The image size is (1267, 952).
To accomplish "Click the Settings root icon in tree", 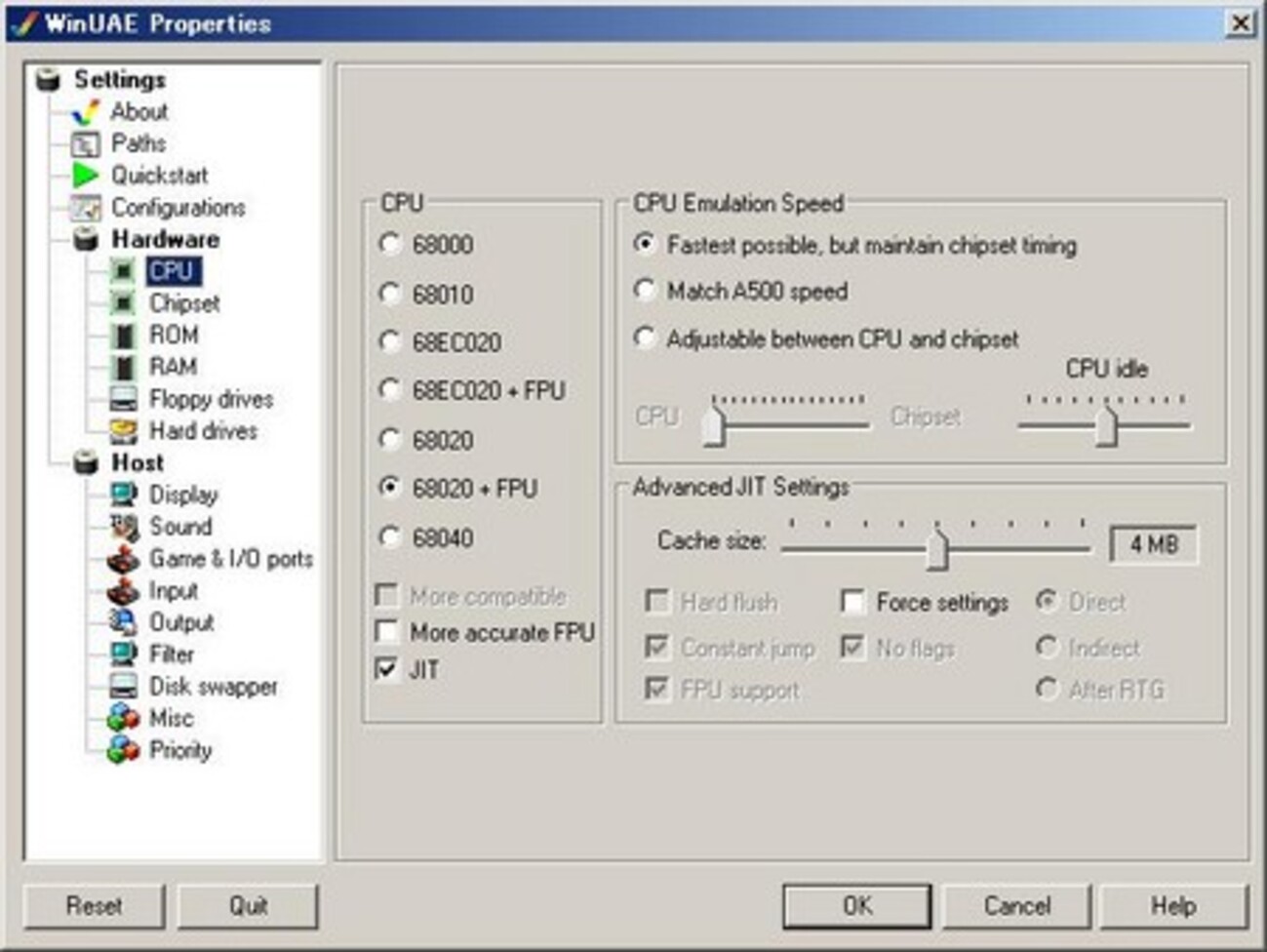I will (48, 79).
